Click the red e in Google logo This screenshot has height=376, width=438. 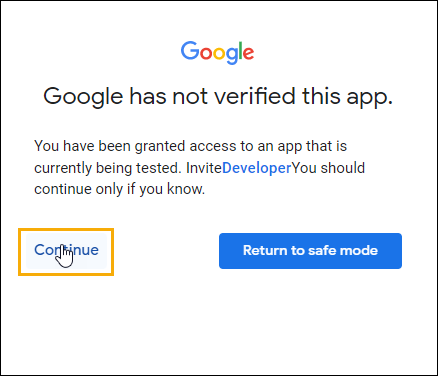(x=249, y=54)
